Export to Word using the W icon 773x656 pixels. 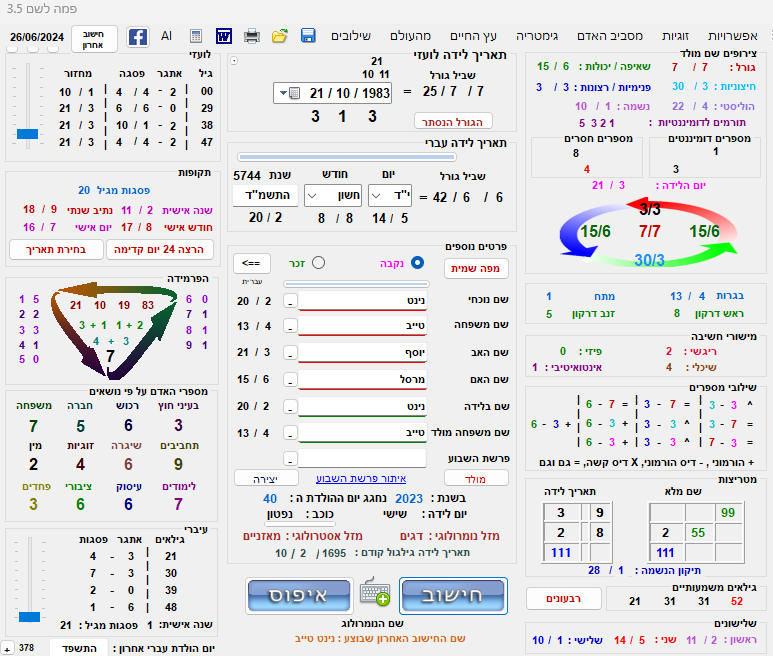point(223,37)
